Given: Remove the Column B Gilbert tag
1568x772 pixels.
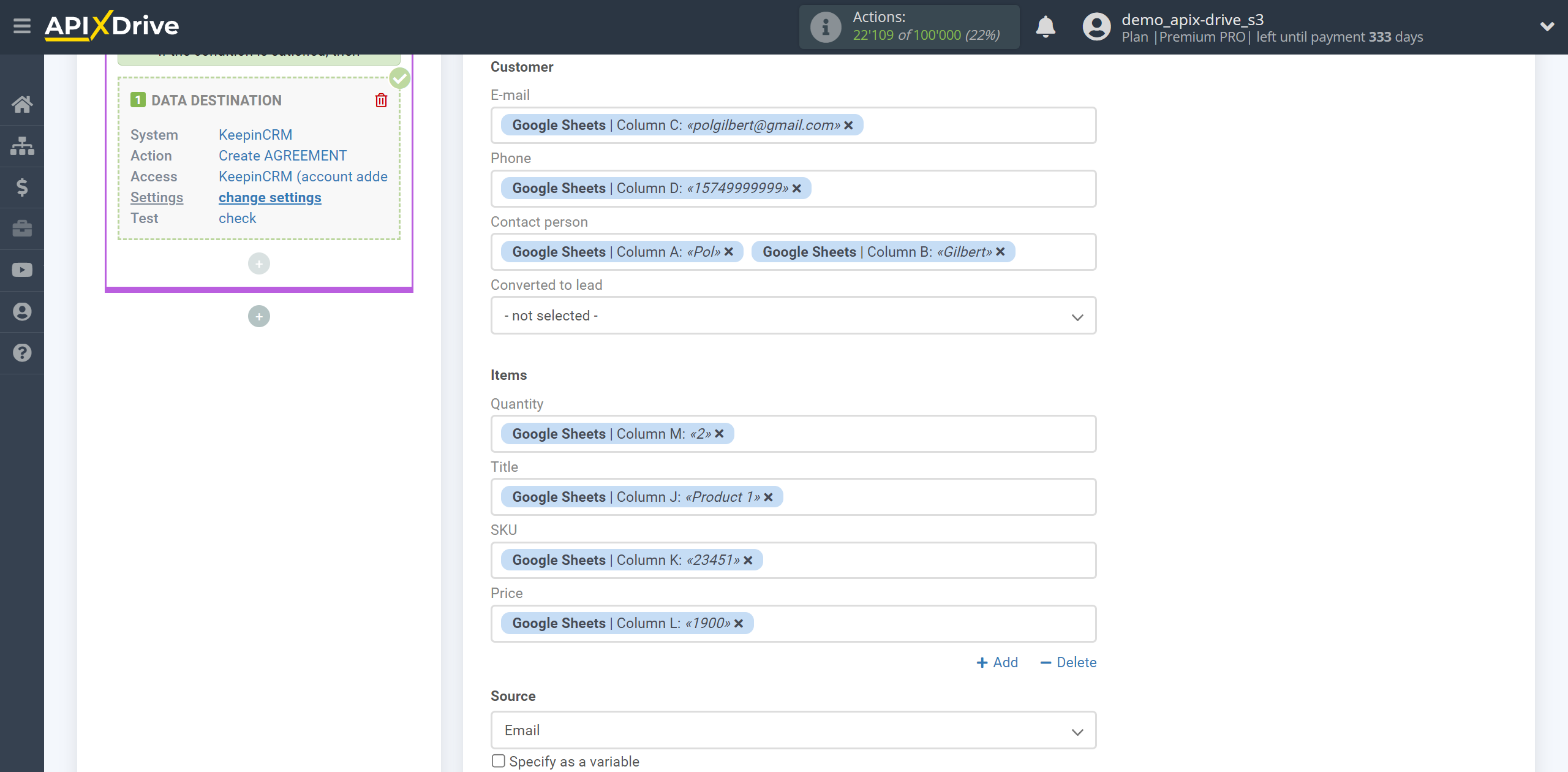Looking at the screenshot, I should [1000, 252].
